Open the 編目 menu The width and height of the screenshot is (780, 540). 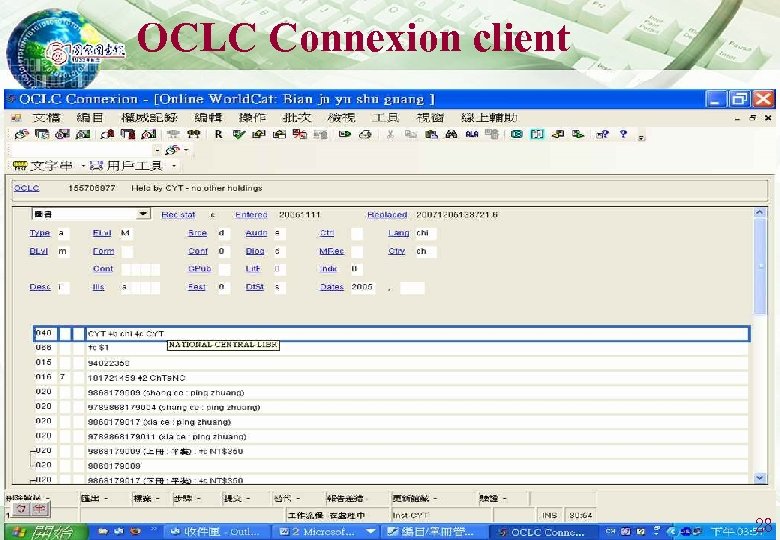(x=90, y=118)
